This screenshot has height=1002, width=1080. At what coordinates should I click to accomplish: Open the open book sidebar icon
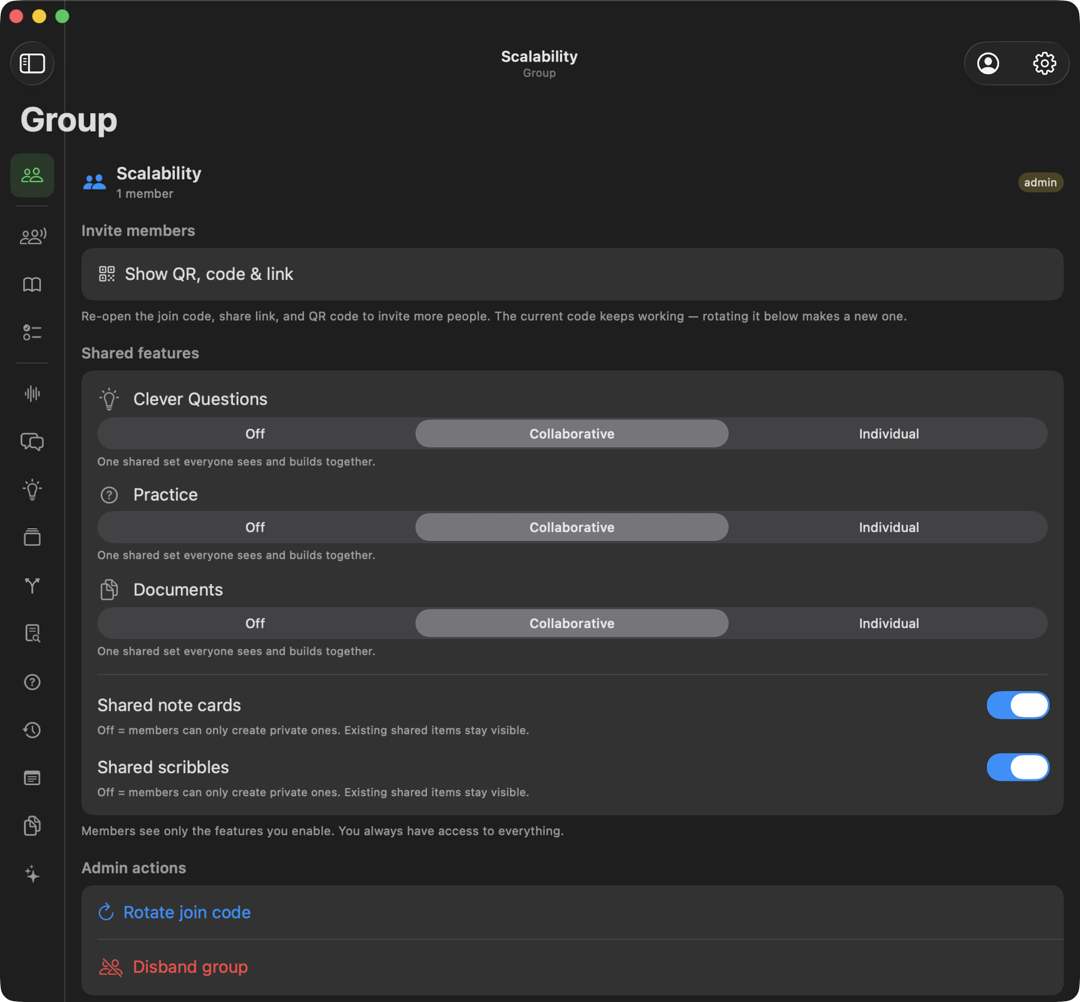click(x=32, y=284)
